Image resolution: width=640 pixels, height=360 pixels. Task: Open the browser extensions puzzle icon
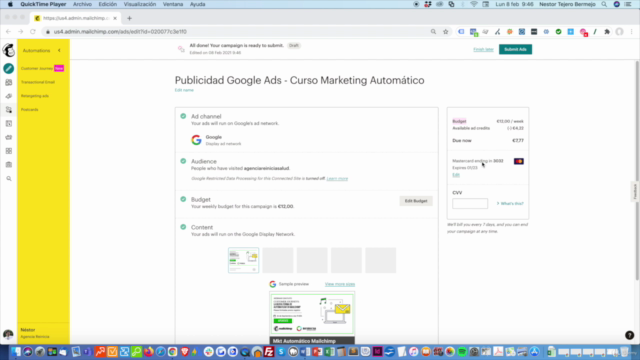coord(607,31)
